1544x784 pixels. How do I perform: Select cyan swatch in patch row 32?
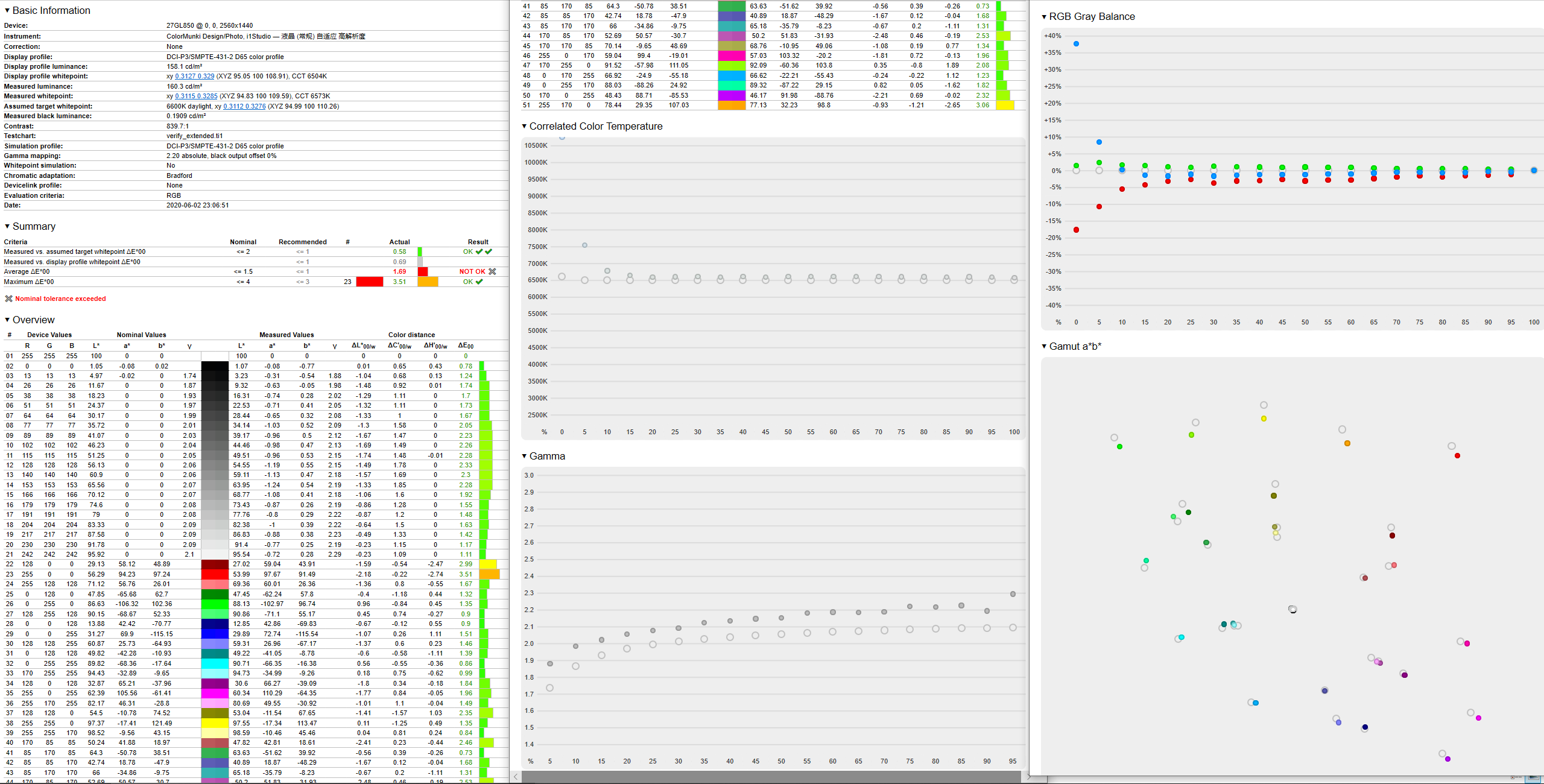215,663
